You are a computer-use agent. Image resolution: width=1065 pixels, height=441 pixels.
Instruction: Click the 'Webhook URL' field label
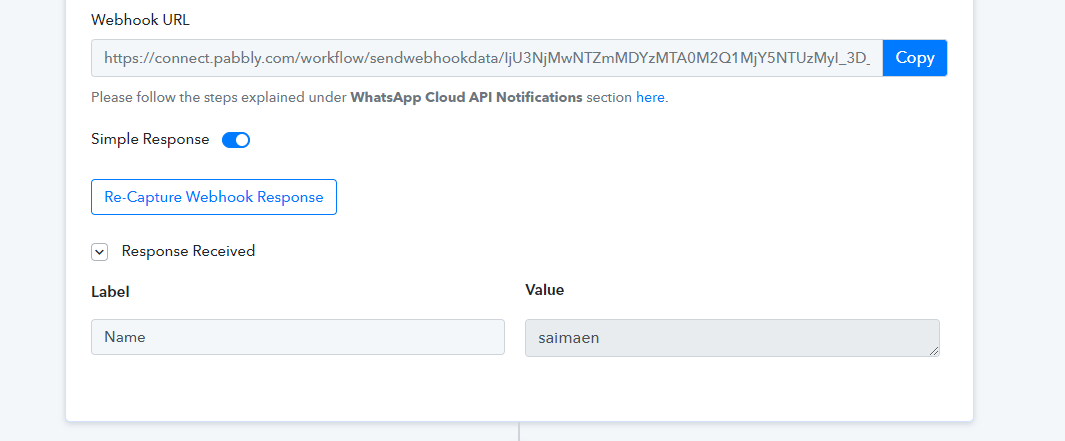pyautogui.click(x=141, y=20)
